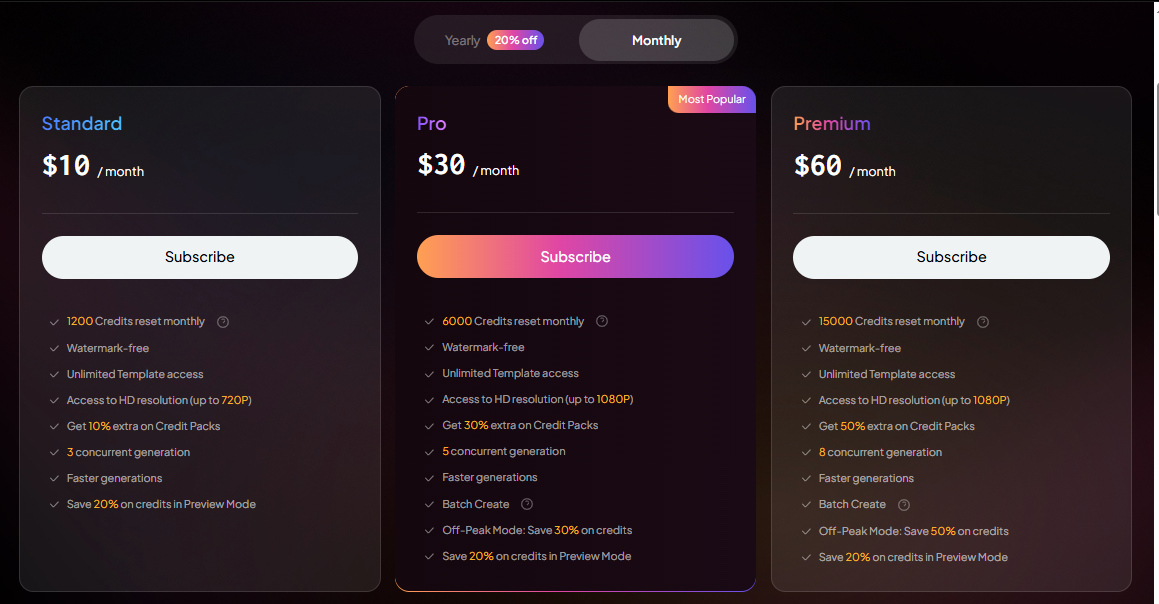The width and height of the screenshot is (1159, 604).
Task: Click the 20% off badge
Action: point(515,41)
